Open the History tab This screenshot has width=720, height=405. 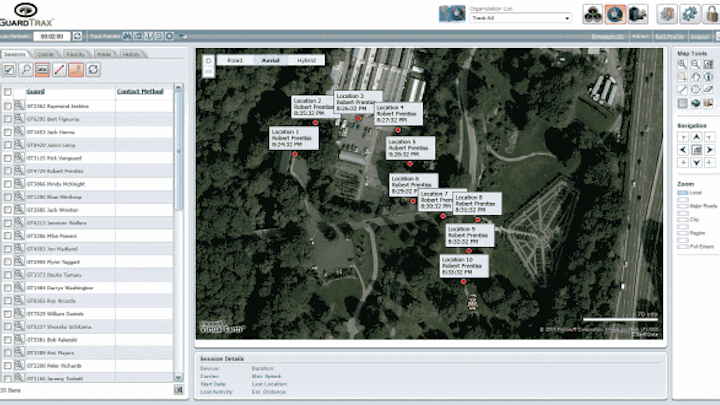131,54
